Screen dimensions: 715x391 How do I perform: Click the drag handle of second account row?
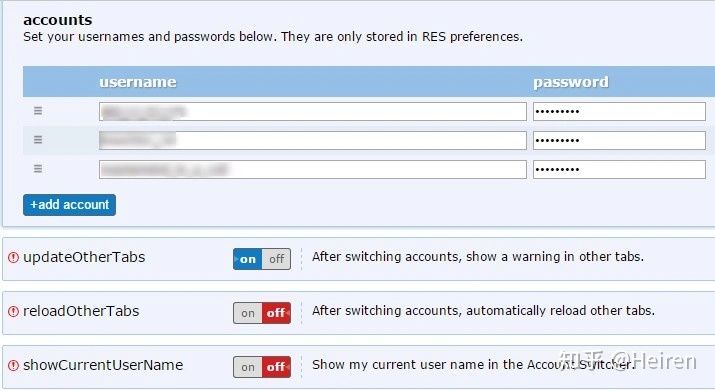point(38,140)
